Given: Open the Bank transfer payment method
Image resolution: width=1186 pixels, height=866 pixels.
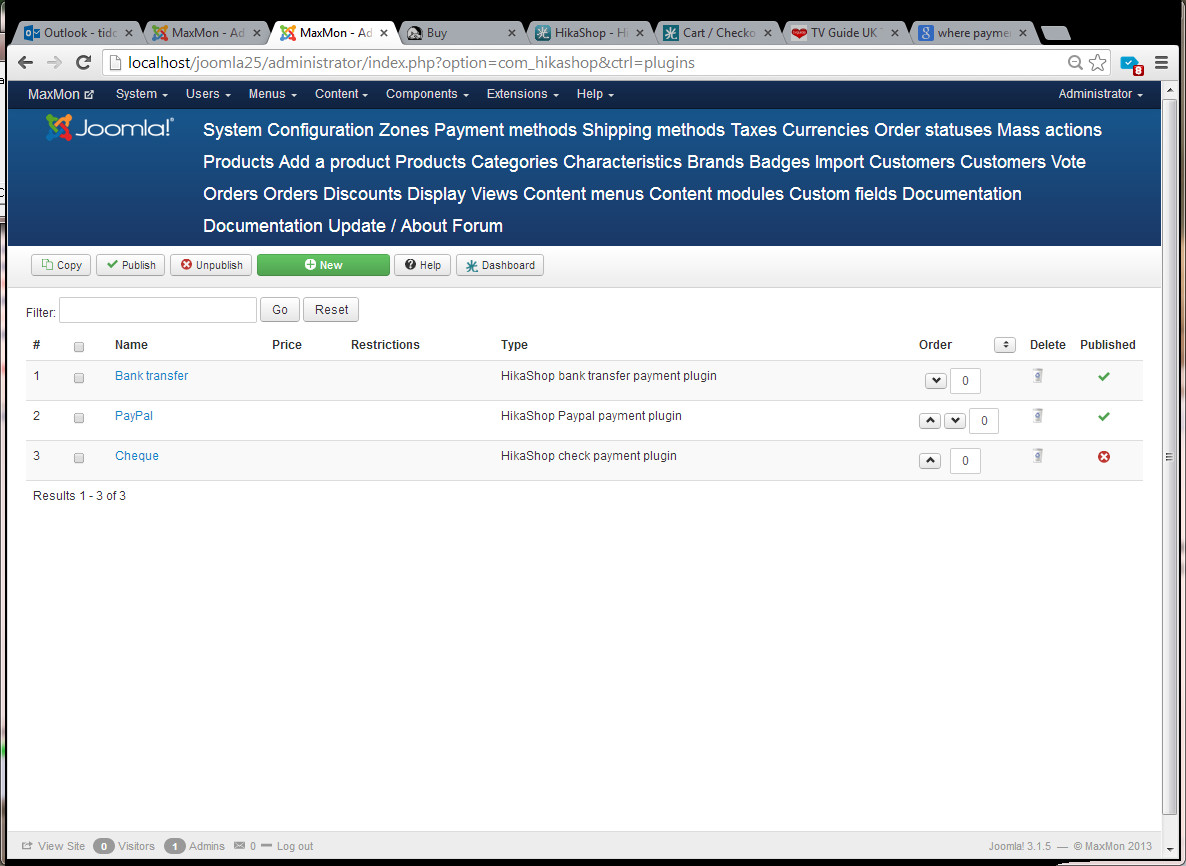Looking at the screenshot, I should click(151, 376).
